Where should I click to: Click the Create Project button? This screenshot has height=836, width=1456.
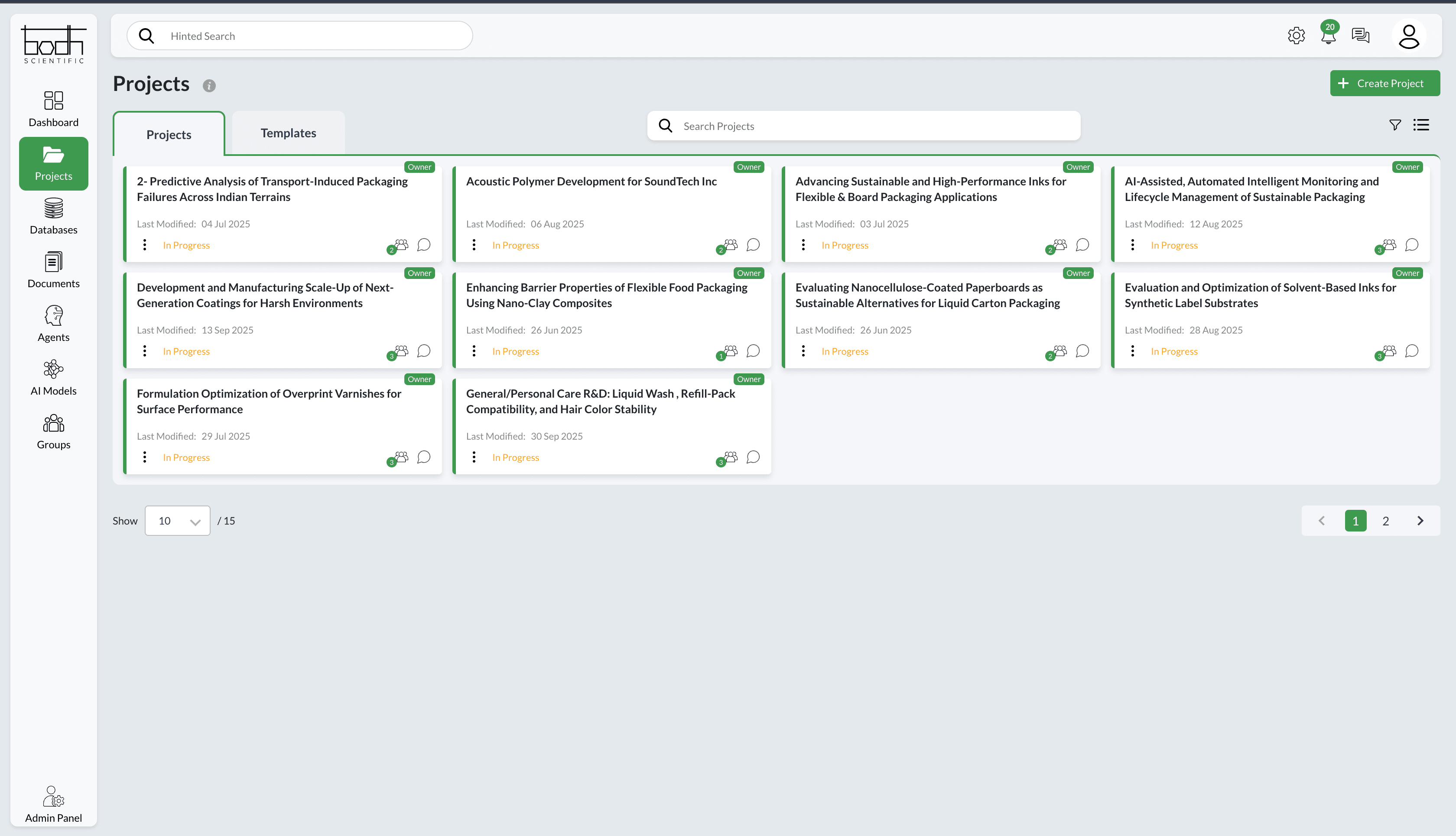[1385, 83]
